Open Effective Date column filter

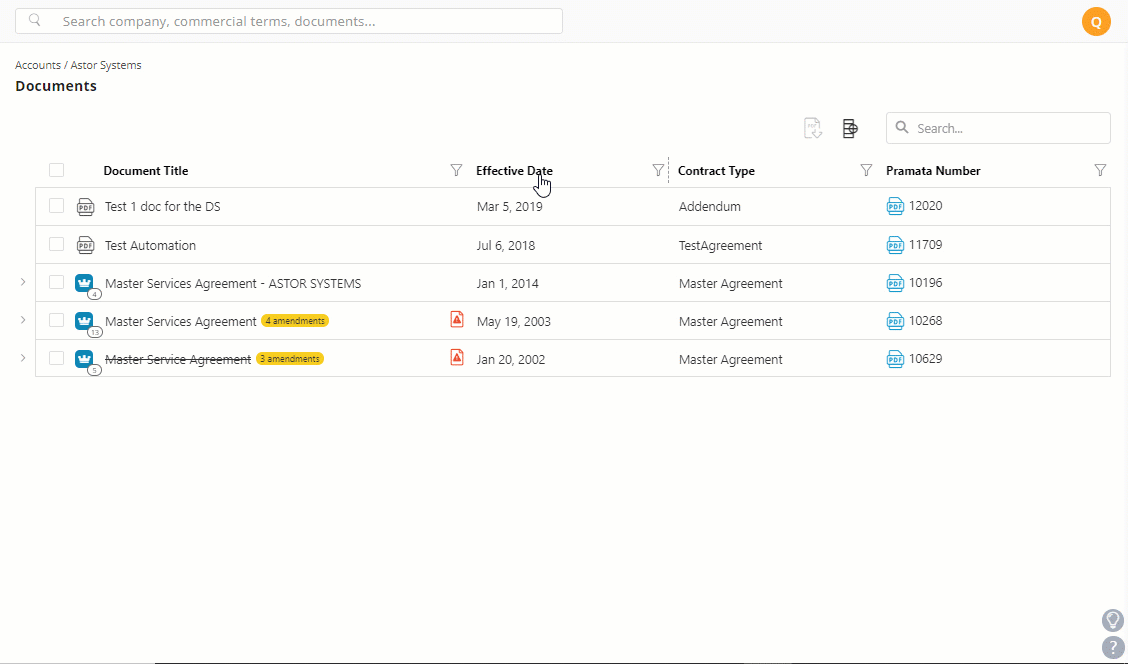658,170
